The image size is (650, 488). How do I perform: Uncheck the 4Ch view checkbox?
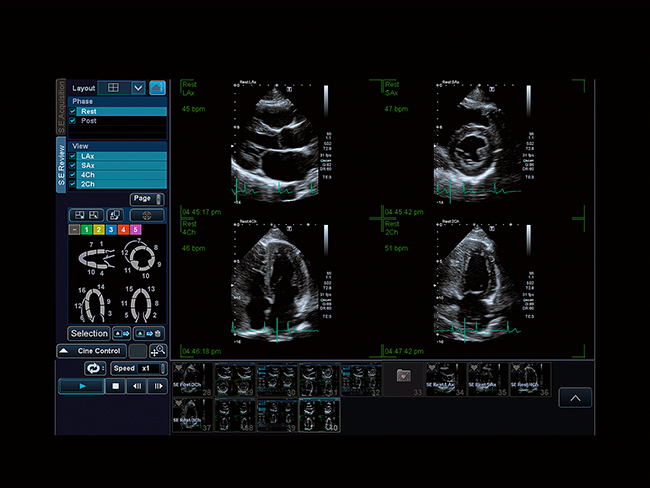tap(73, 175)
